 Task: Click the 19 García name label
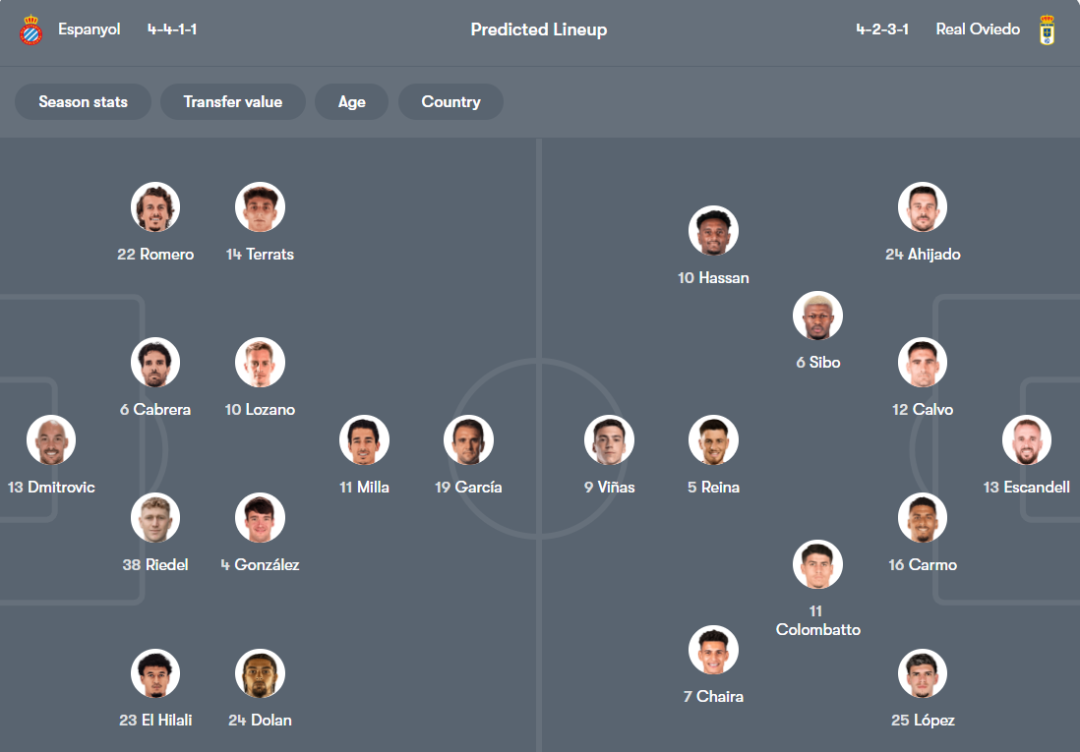point(468,487)
